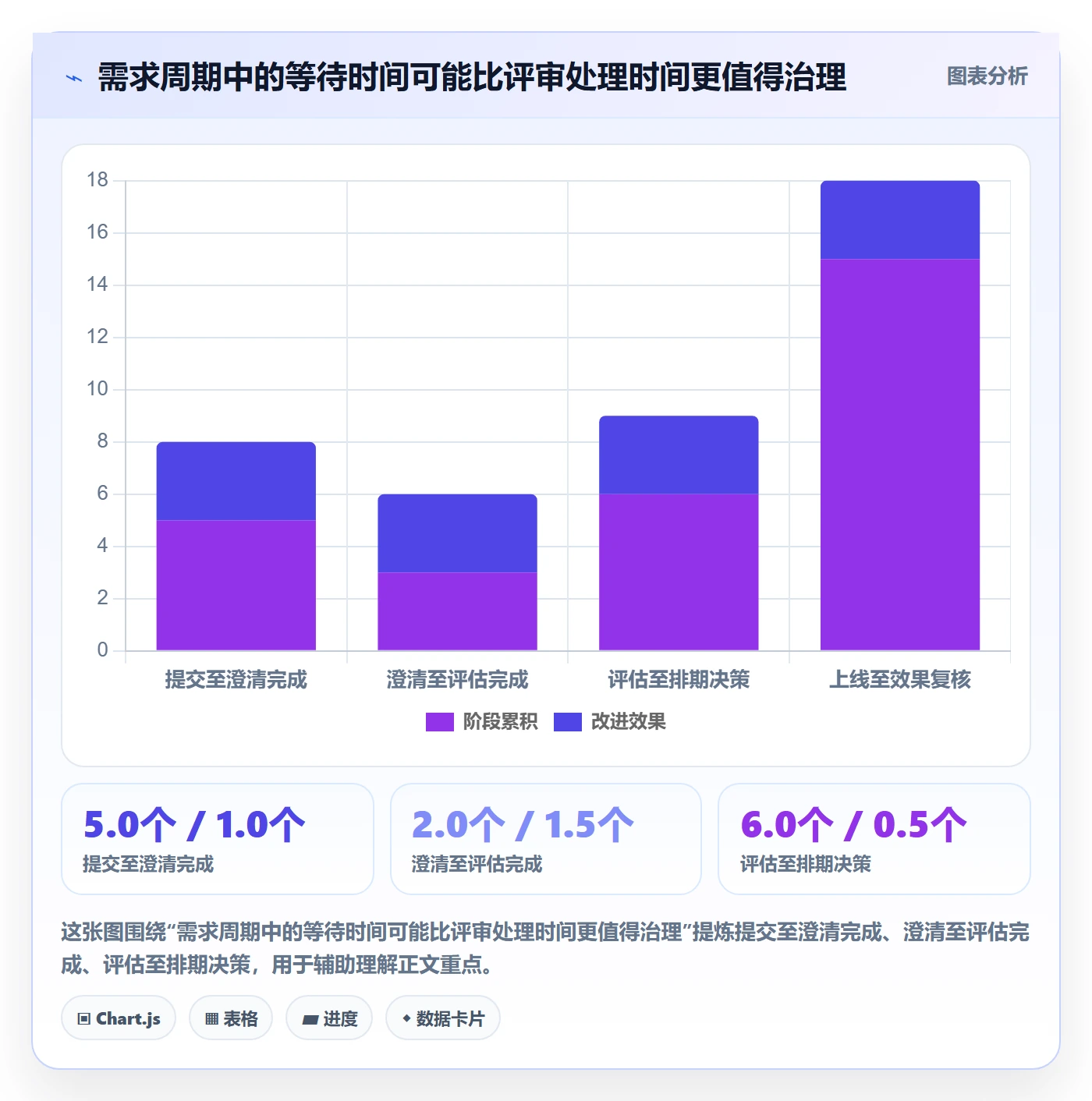Click the 数据卡片 tag
The width and height of the screenshot is (1092, 1101).
[443, 1018]
